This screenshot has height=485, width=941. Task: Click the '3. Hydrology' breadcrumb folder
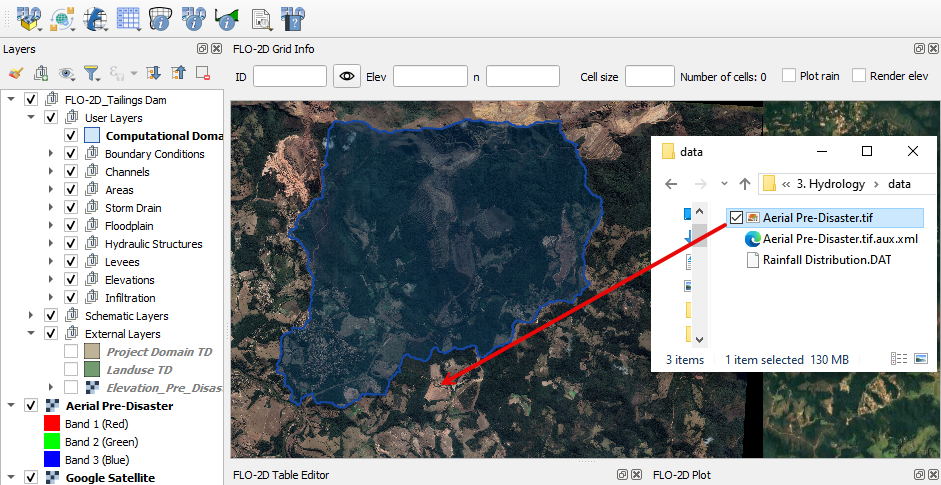tap(831, 183)
